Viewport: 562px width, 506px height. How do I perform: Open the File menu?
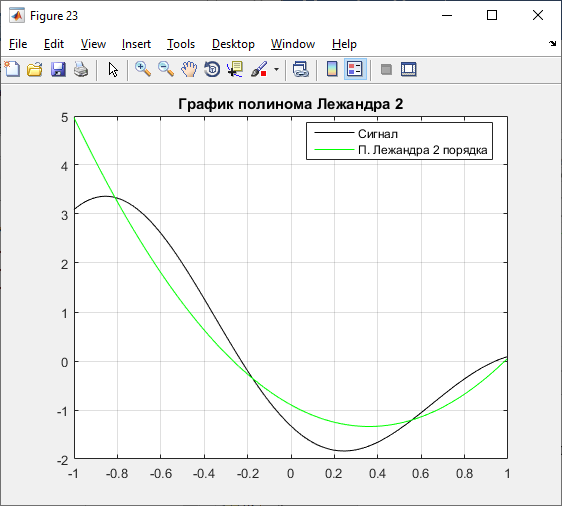coord(18,44)
